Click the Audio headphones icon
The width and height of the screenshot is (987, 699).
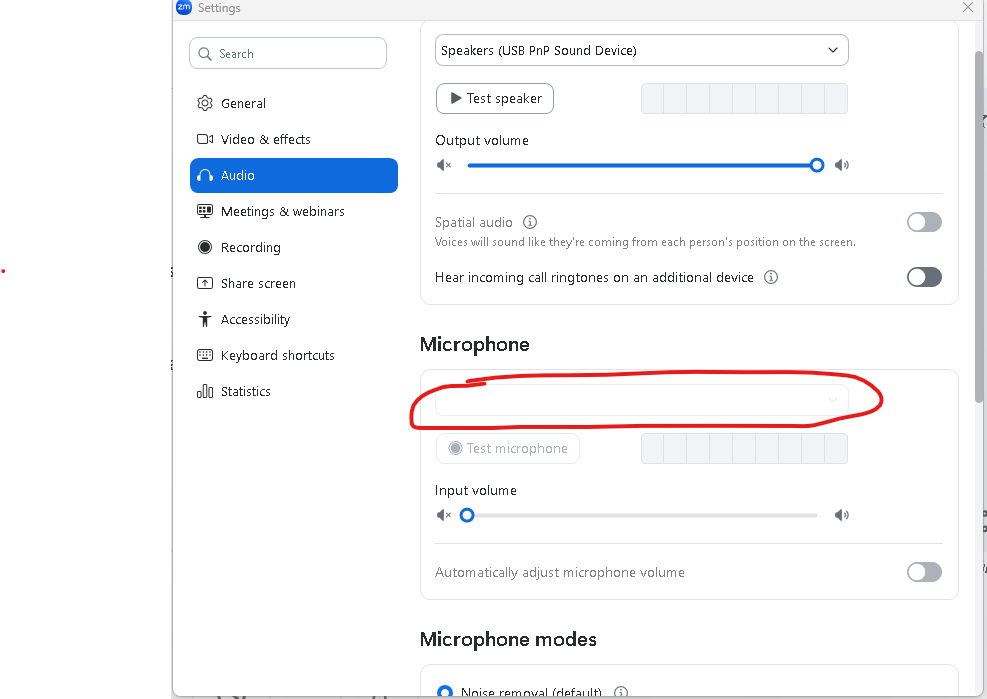205,175
